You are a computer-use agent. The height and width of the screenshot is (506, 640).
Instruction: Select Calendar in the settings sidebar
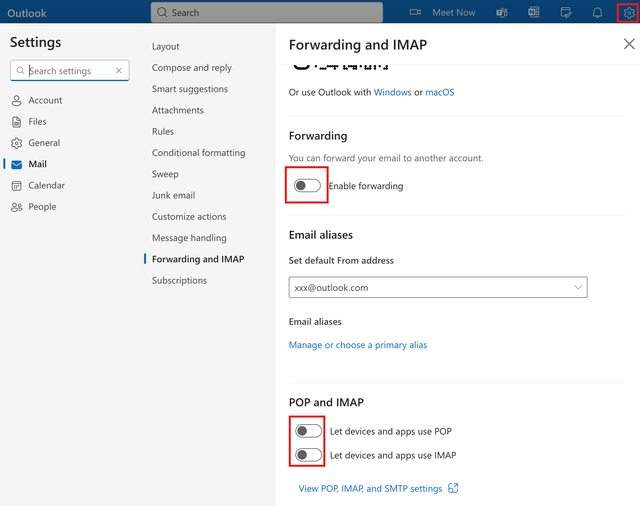coord(46,185)
